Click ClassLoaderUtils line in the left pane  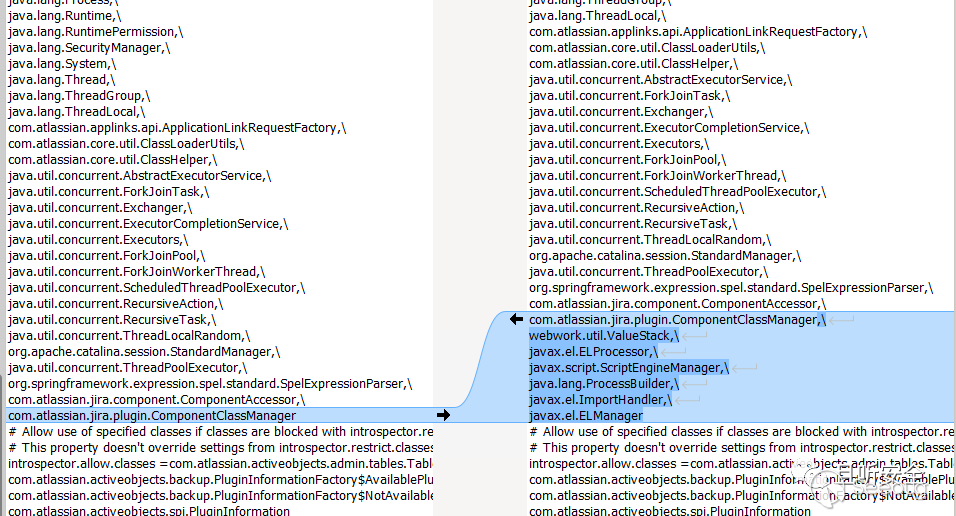126,143
